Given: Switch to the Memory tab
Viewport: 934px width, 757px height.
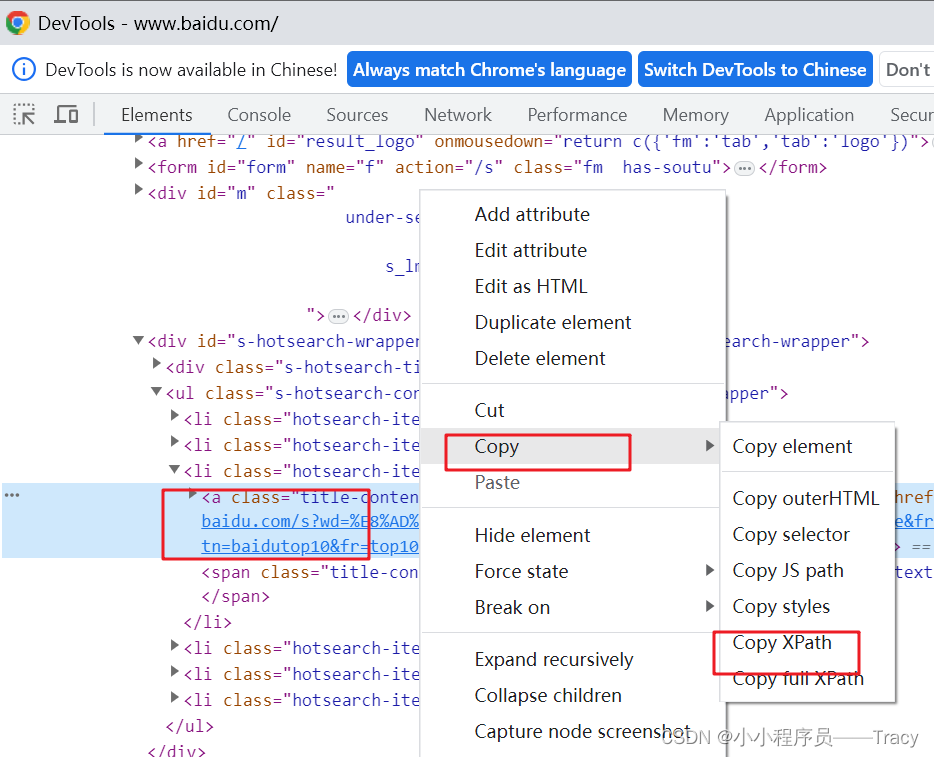Looking at the screenshot, I should click(x=696, y=114).
